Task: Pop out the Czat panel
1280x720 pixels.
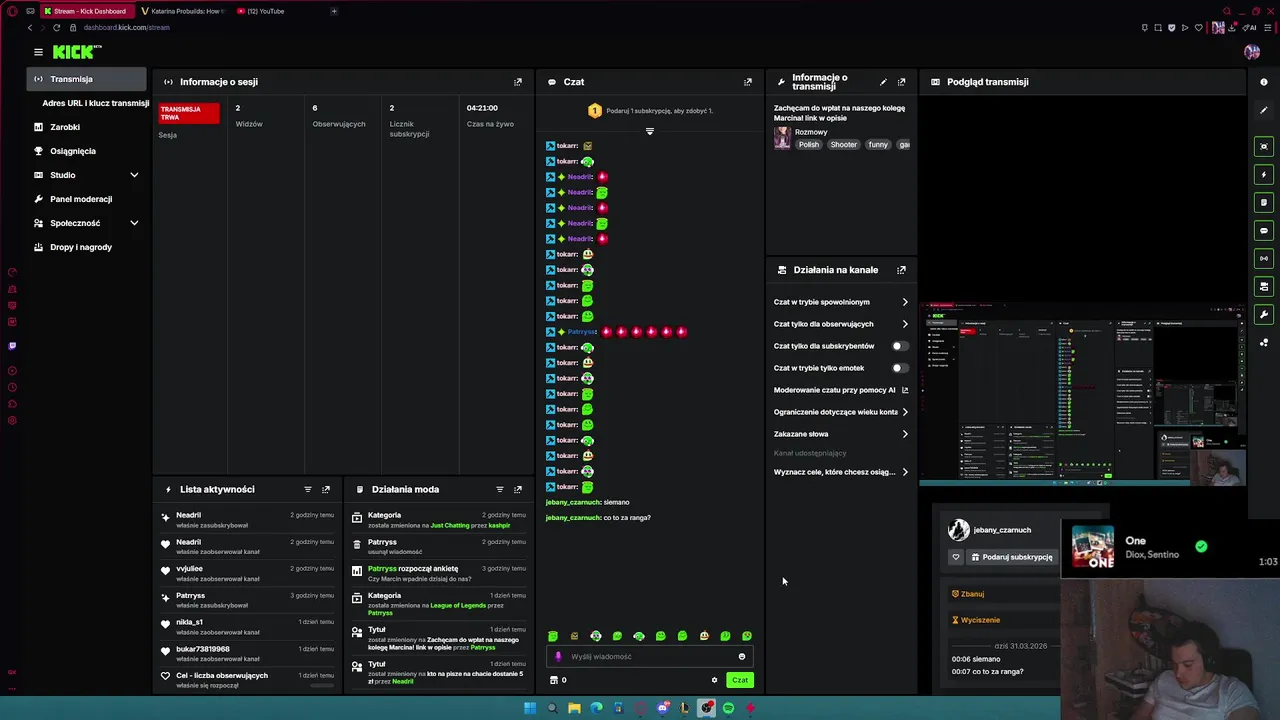Action: (x=748, y=82)
